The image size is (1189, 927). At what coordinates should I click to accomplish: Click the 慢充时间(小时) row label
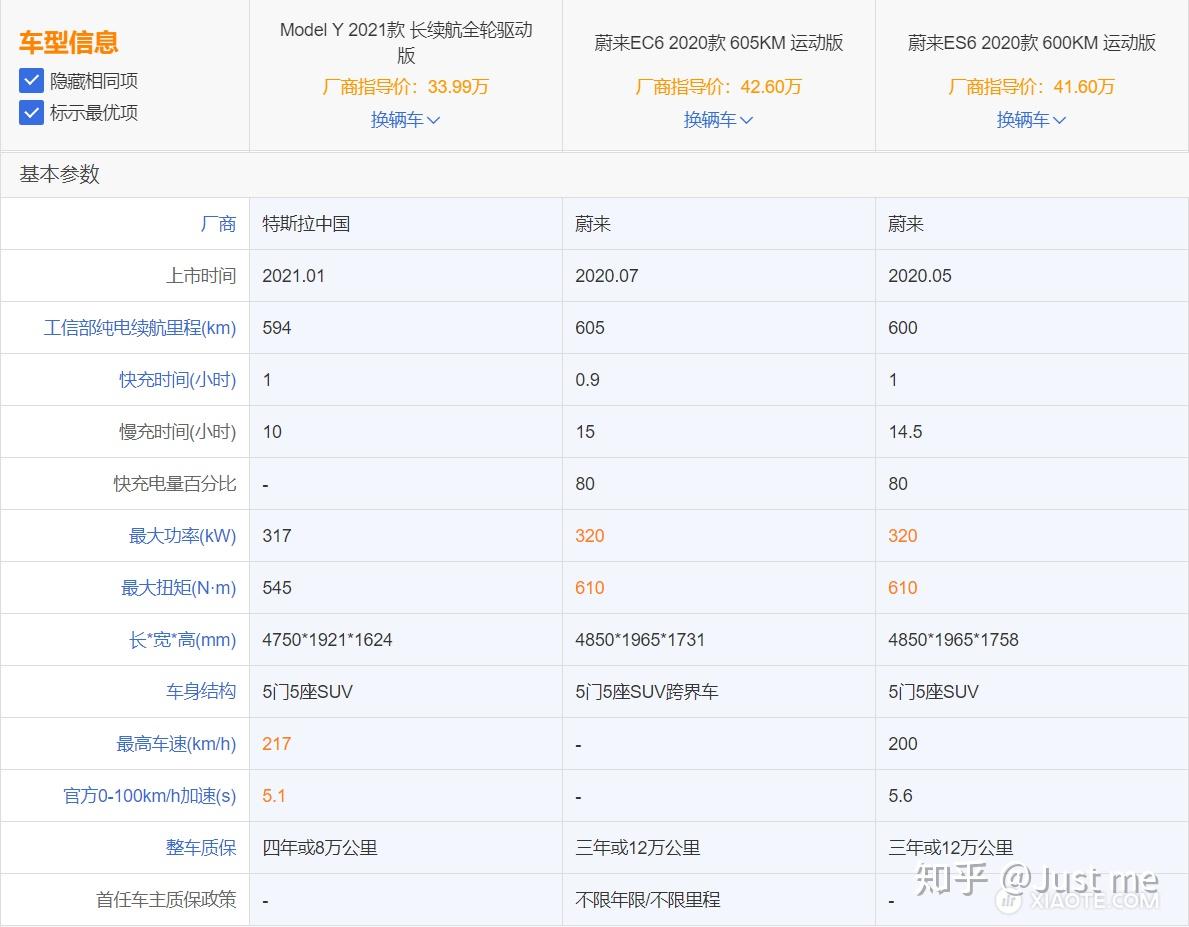click(x=177, y=431)
